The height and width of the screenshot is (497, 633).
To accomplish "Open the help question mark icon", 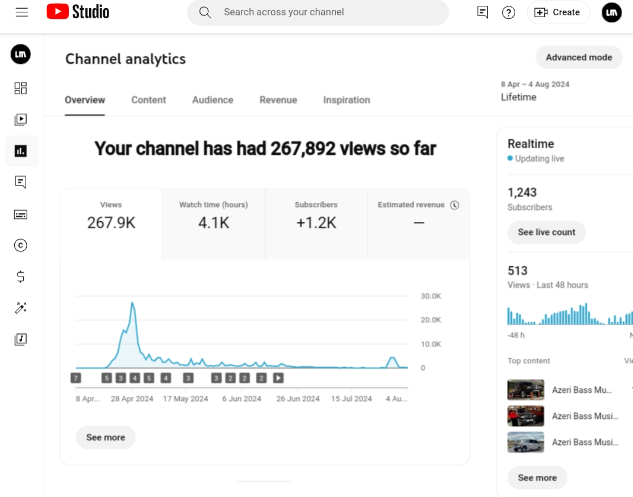I will click(508, 13).
